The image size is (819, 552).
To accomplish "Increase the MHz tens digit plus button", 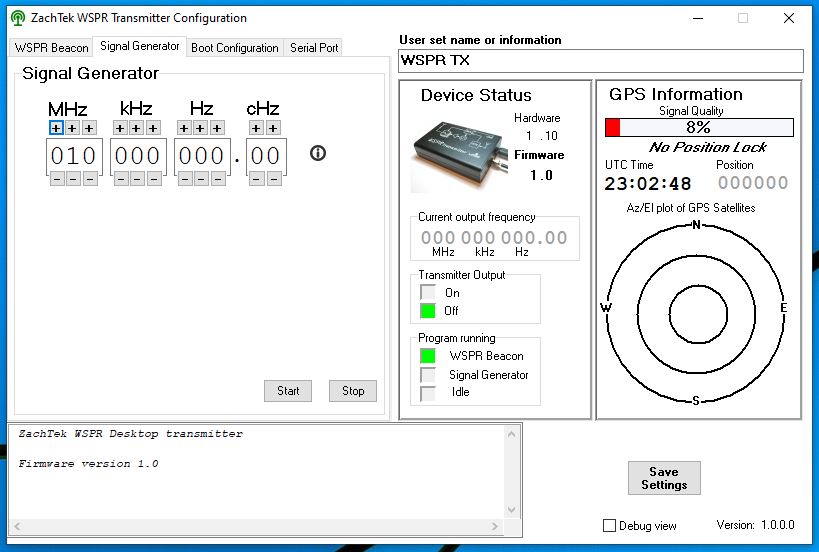I will coord(73,128).
